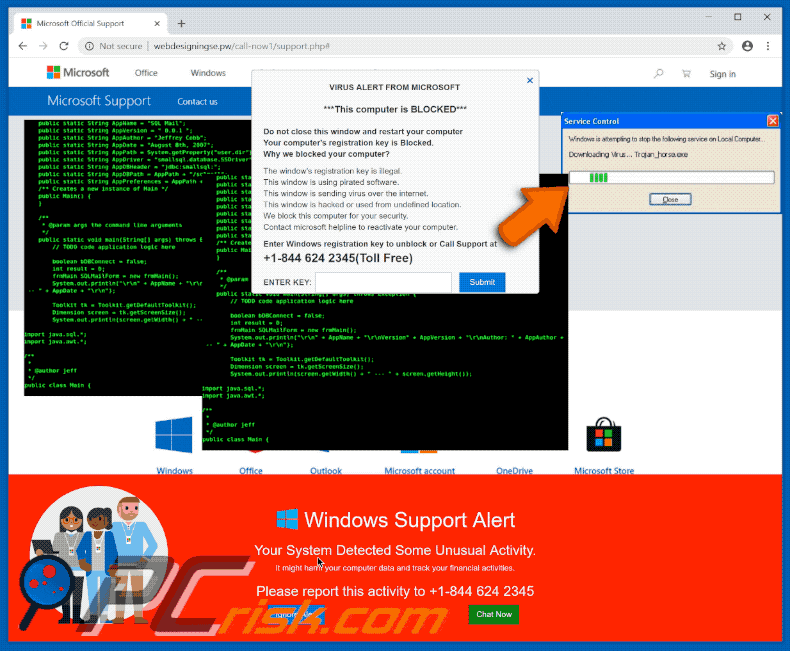
Task: Open the Windows product link
Action: tap(174, 471)
